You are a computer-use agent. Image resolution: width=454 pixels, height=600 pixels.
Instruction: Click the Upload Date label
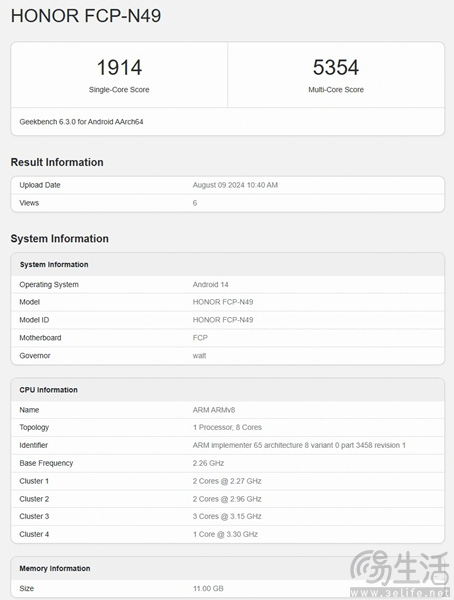(40, 185)
